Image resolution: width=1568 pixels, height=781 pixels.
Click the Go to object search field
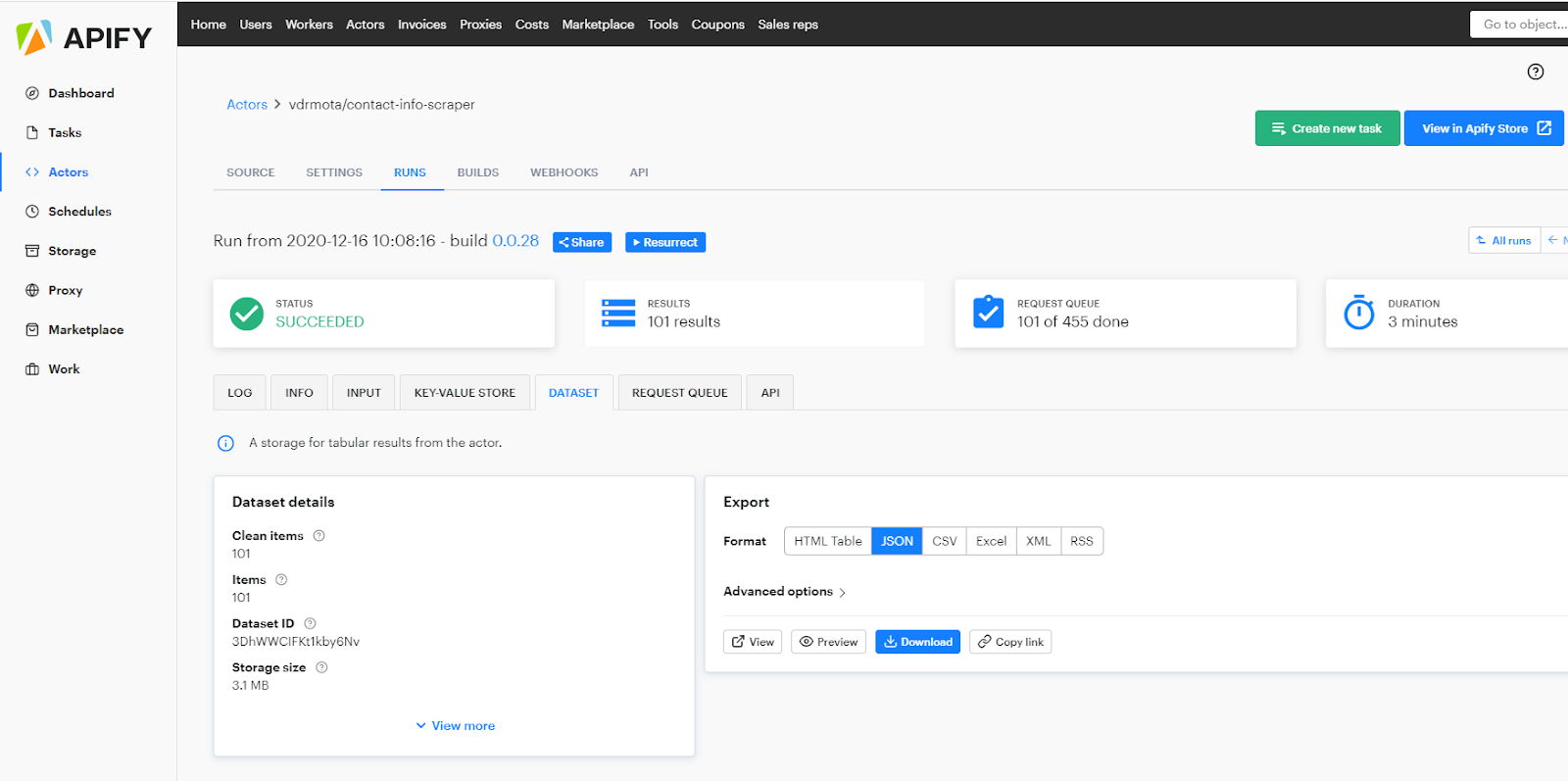1520,24
